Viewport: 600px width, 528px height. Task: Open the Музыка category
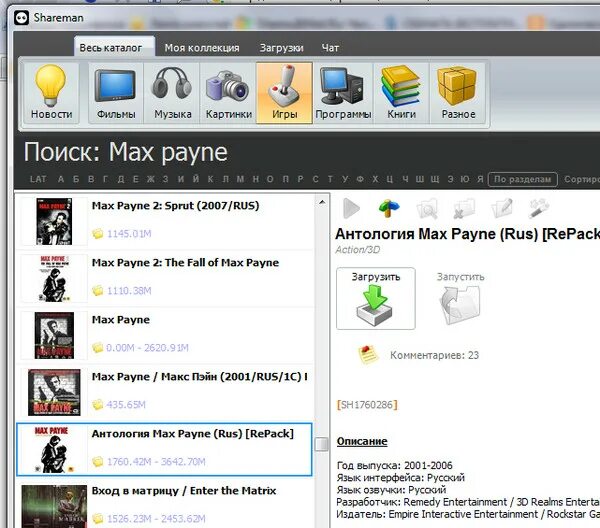click(x=172, y=93)
